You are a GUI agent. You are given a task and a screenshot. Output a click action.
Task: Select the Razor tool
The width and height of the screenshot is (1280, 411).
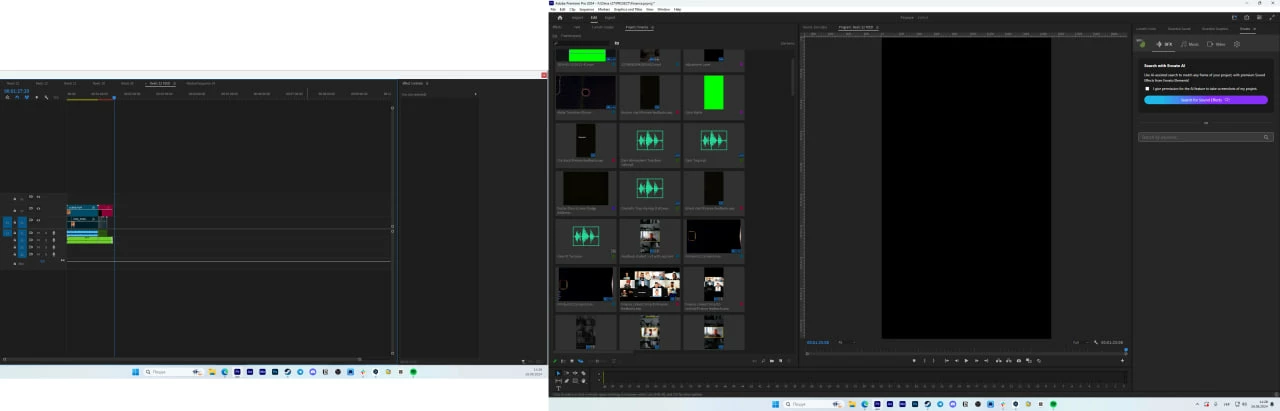click(x=584, y=373)
